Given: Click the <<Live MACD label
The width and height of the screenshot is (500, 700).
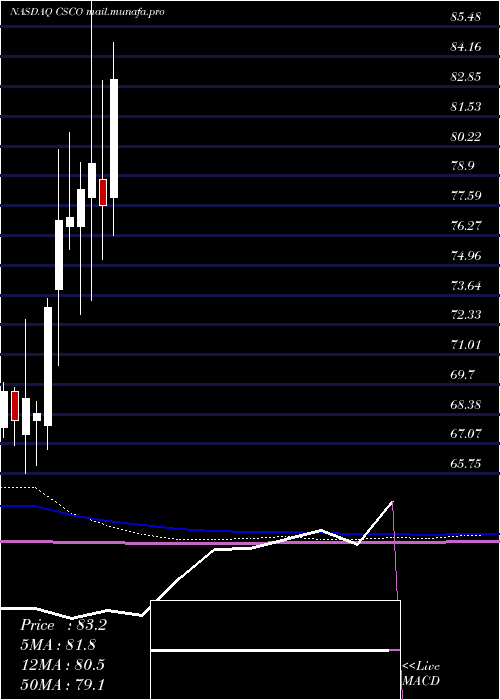Looking at the screenshot, I should 421,674.
